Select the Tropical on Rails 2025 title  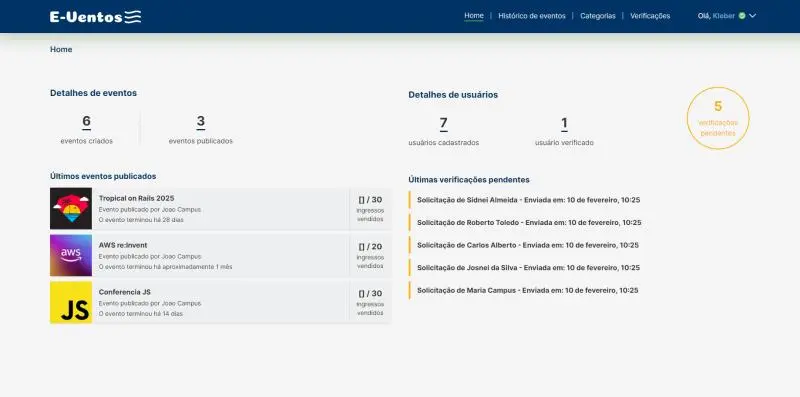pos(136,198)
